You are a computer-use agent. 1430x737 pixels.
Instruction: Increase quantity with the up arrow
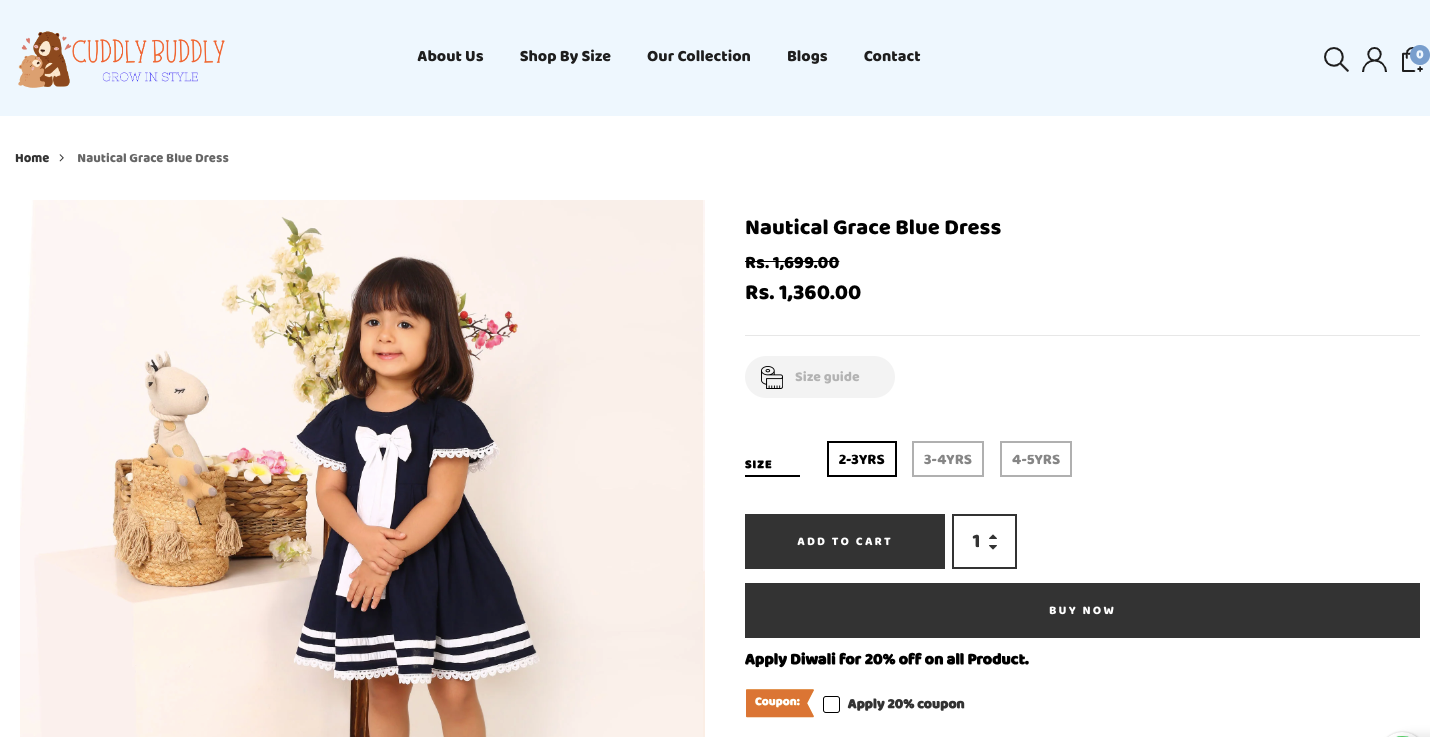(x=993, y=536)
